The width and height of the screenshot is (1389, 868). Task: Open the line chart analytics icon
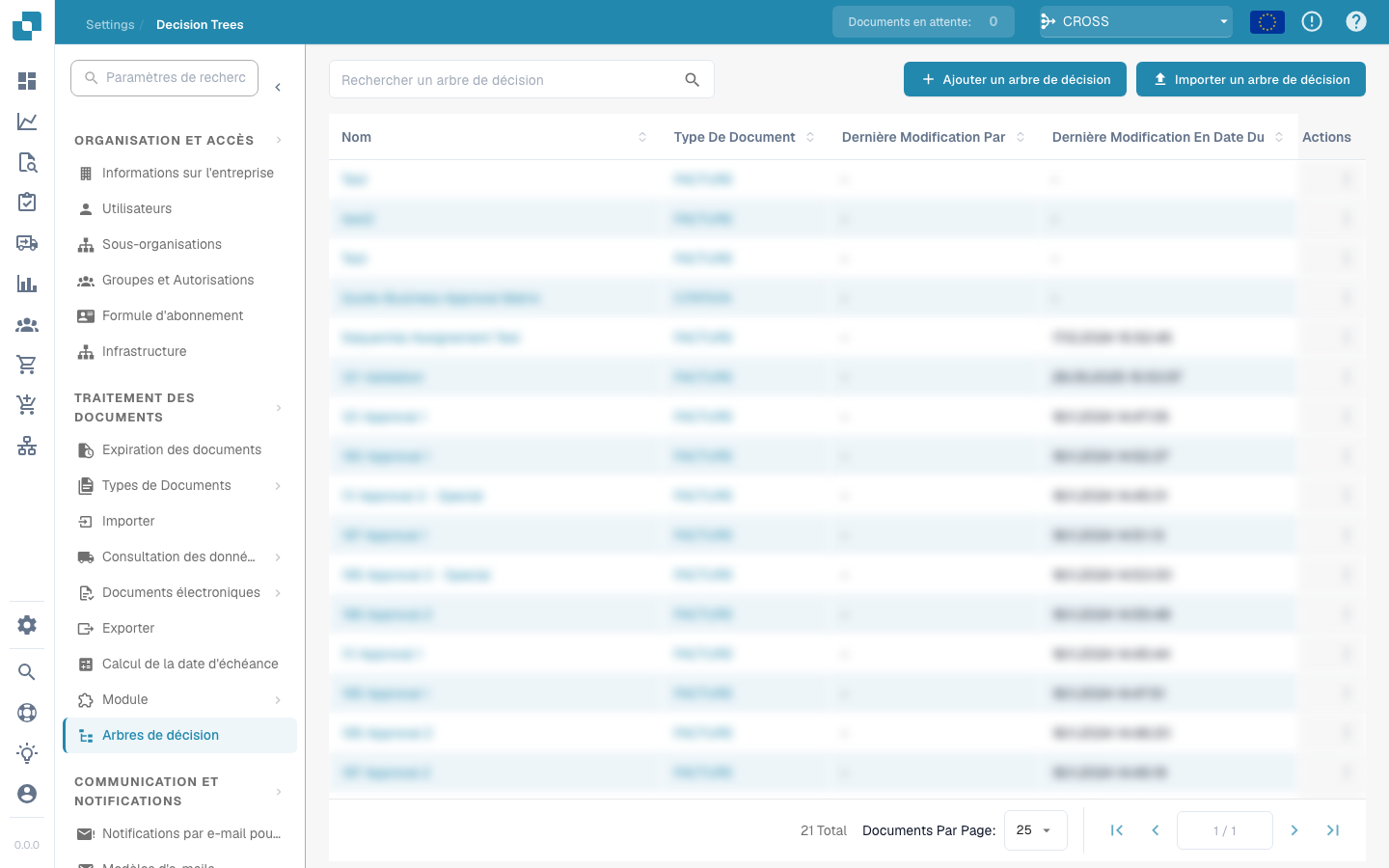[27, 122]
